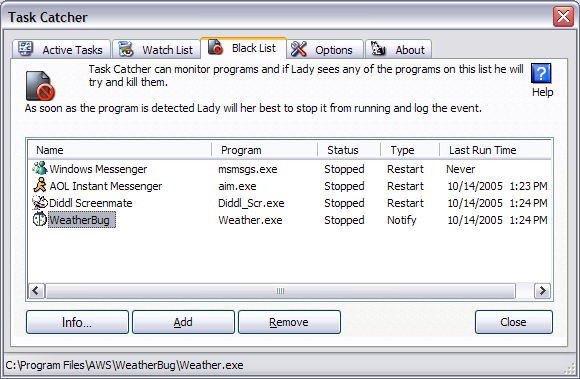This screenshot has width=580, height=379.
Task: Click the status bar path to Weather.exe
Action: tap(124, 365)
